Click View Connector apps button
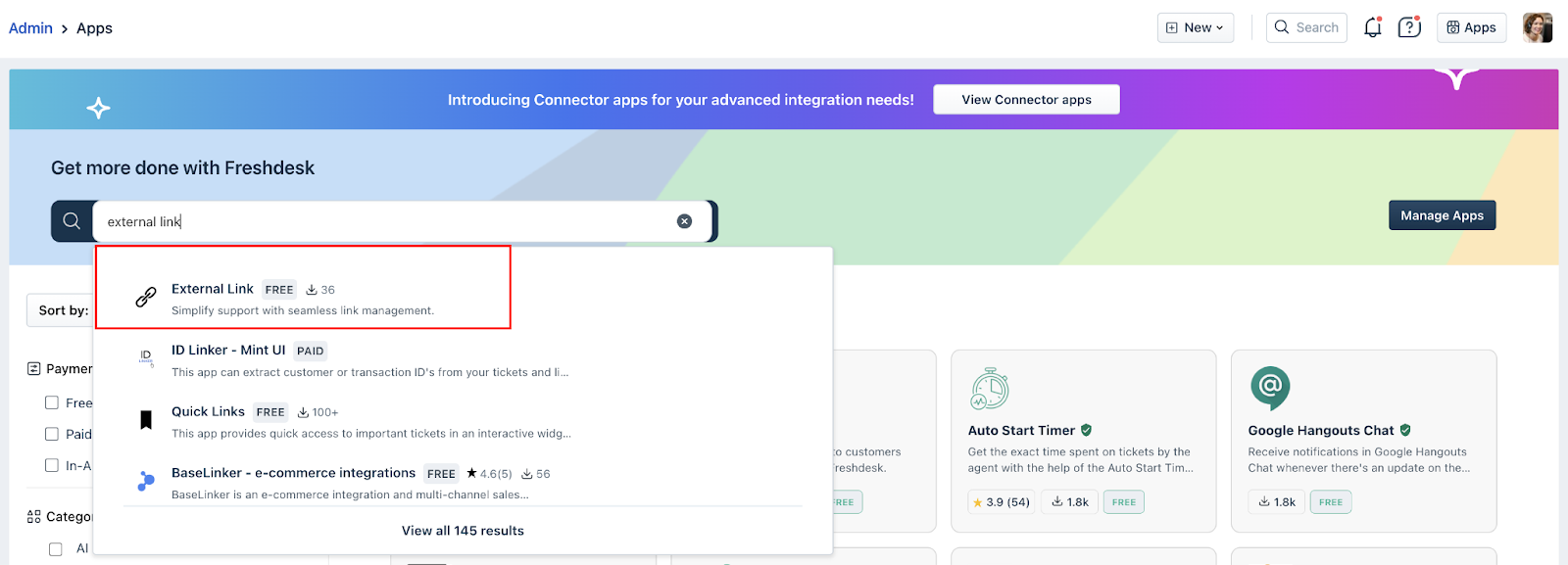Viewport: 1568px width, 565px height. click(x=1026, y=100)
